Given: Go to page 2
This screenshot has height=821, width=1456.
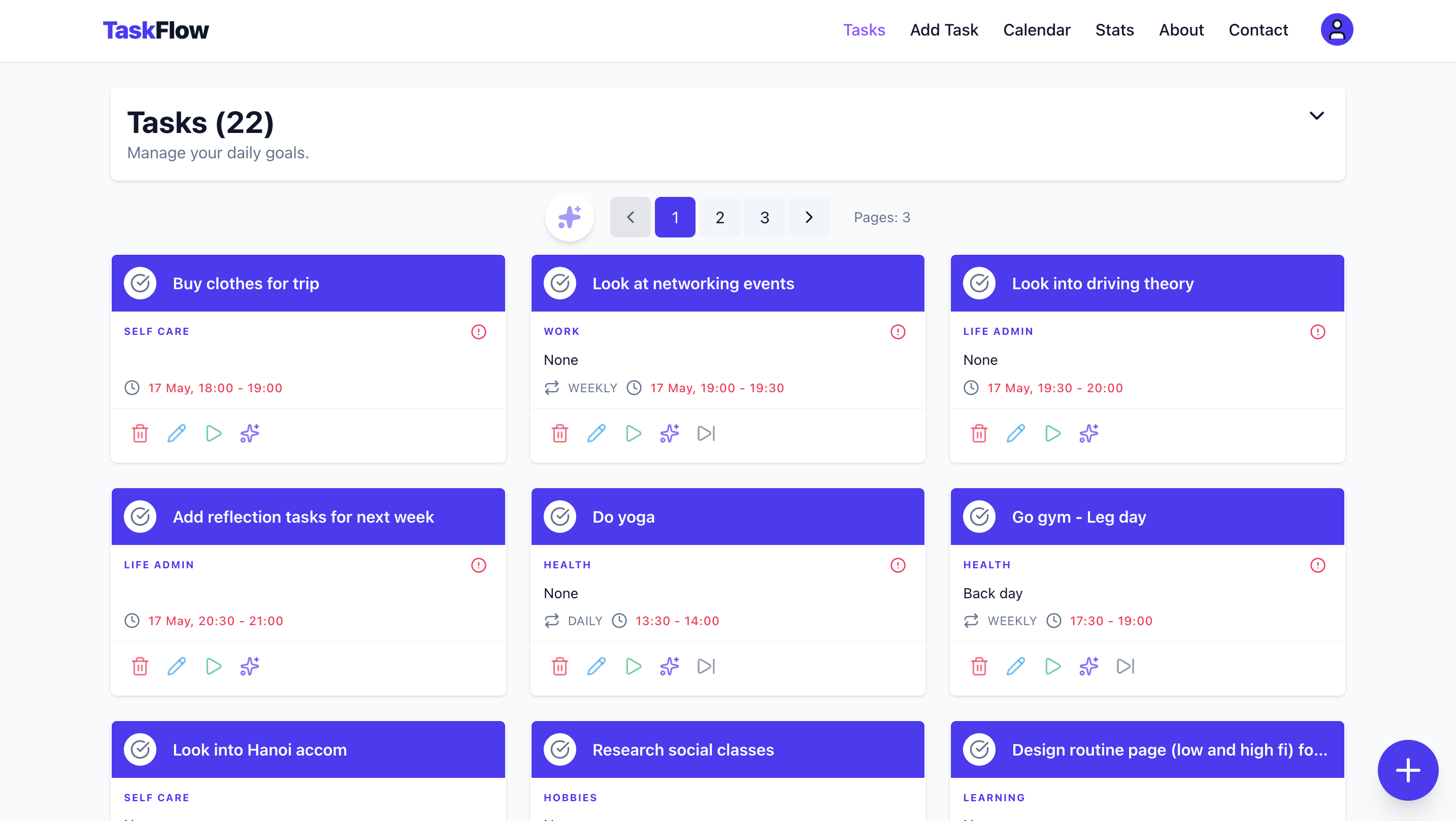Looking at the screenshot, I should tap(719, 217).
